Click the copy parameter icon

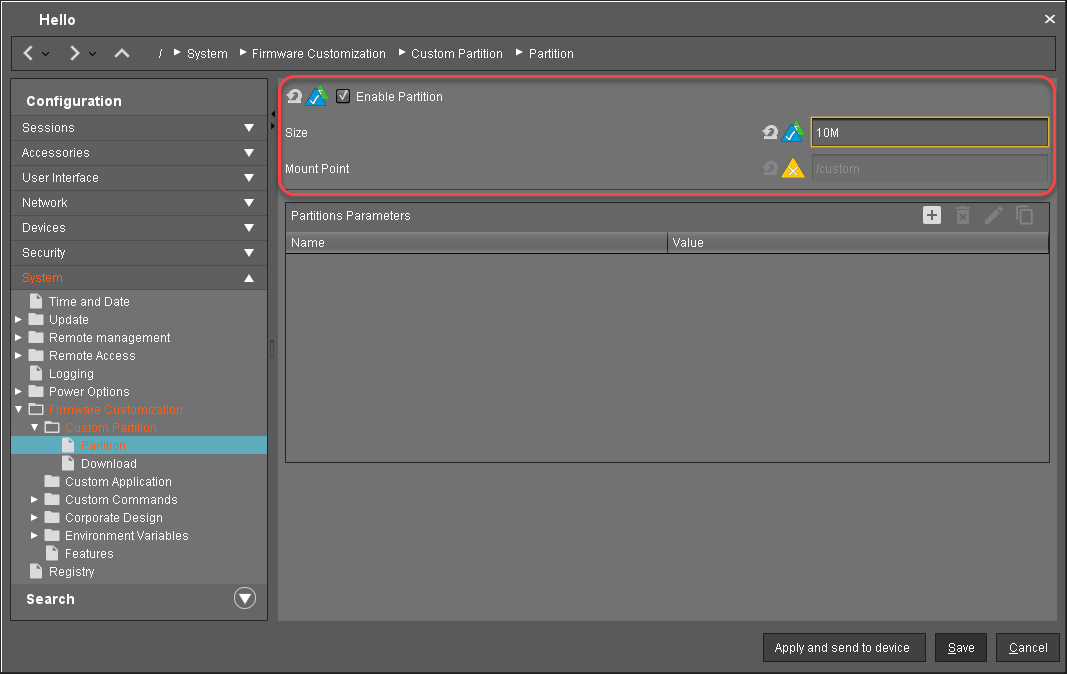point(1025,215)
